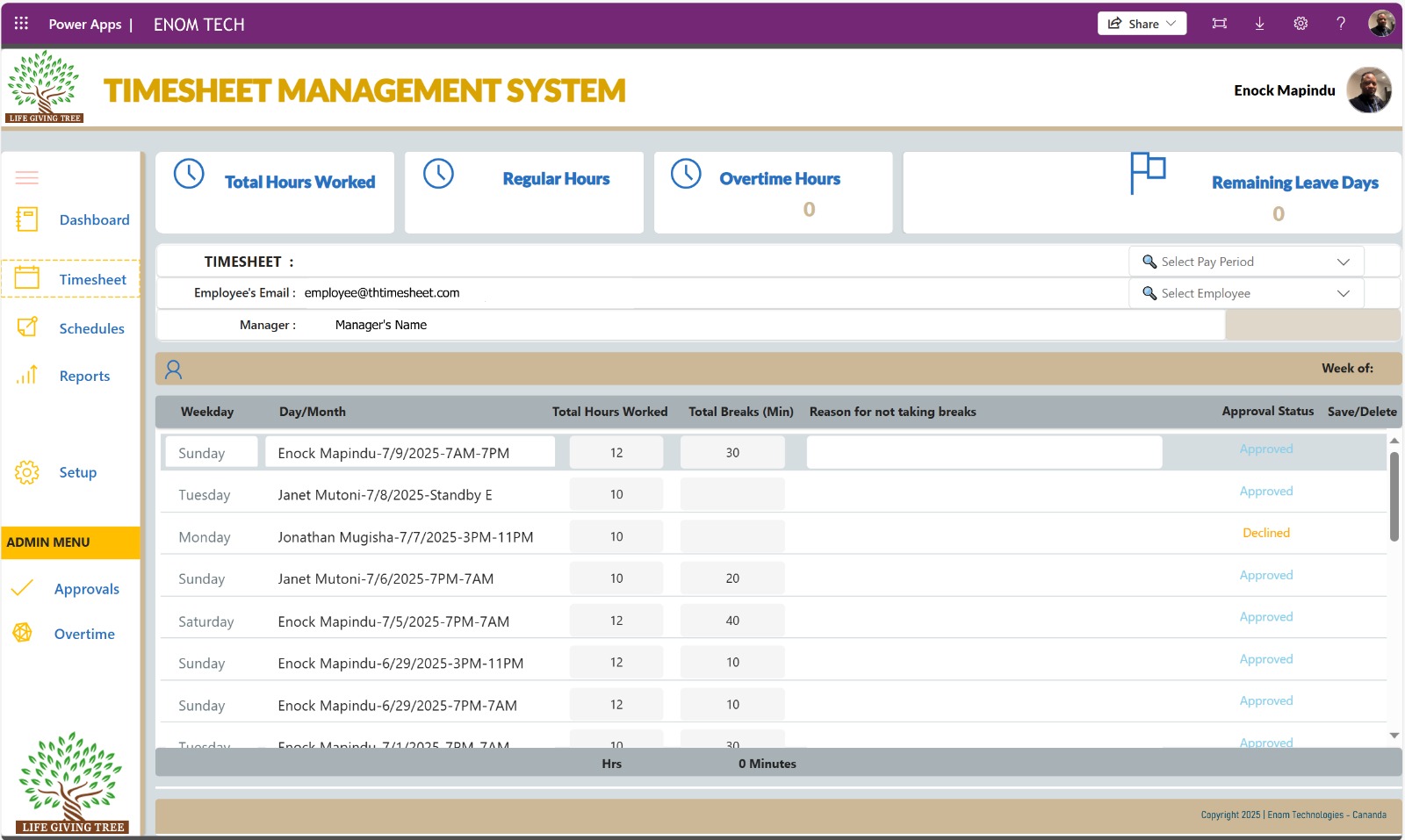This screenshot has height=840, width=1405.
Task: Click the flag icon on Remaining Leave Days
Action: pyautogui.click(x=1148, y=173)
